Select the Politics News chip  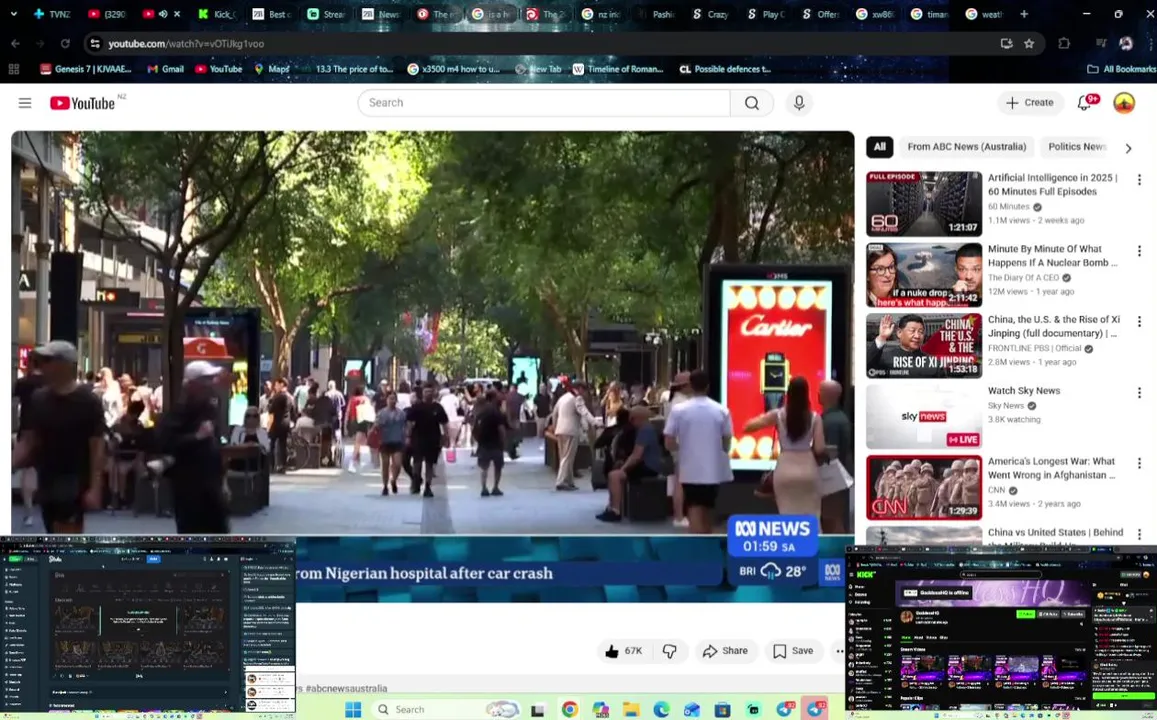(x=1077, y=147)
